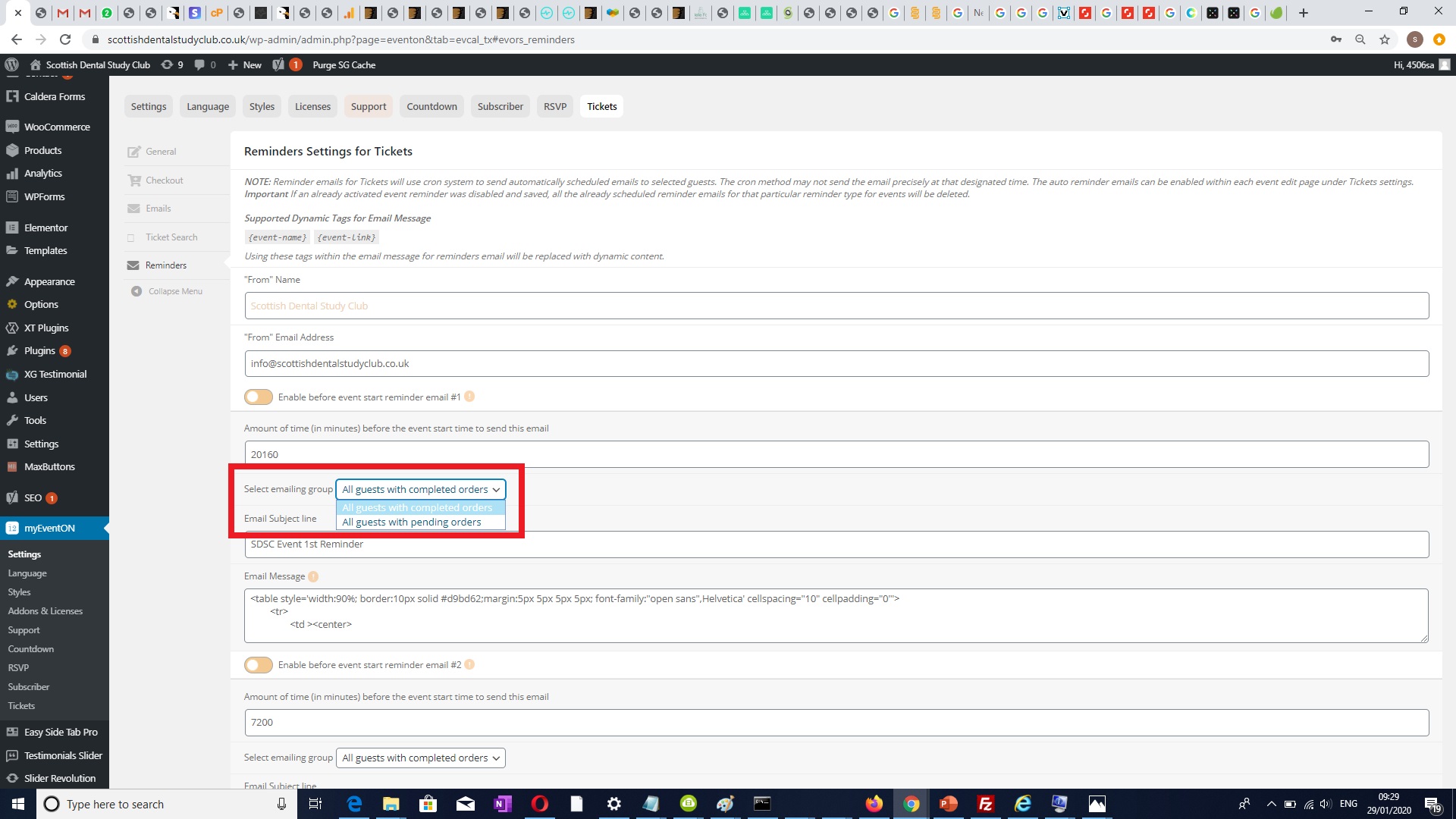Open Ticket Search settings section

pos(171,237)
